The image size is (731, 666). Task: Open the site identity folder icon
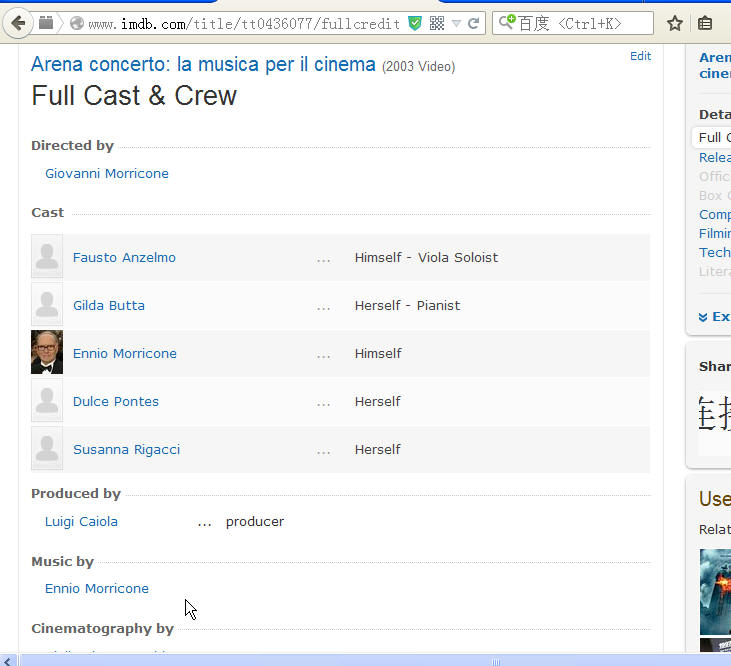tap(46, 22)
